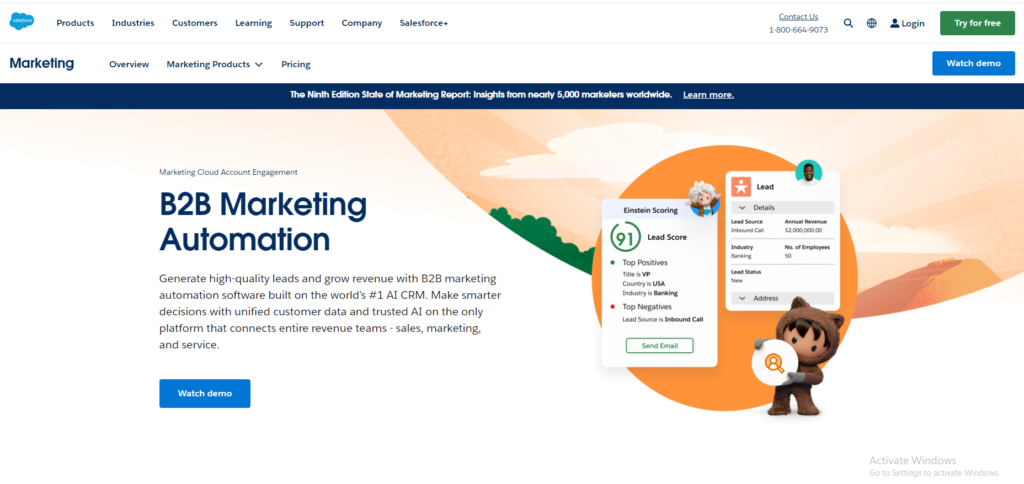Screen dimensions: 1024x484
Task: Click the Marketing section heading
Action: tap(42, 63)
